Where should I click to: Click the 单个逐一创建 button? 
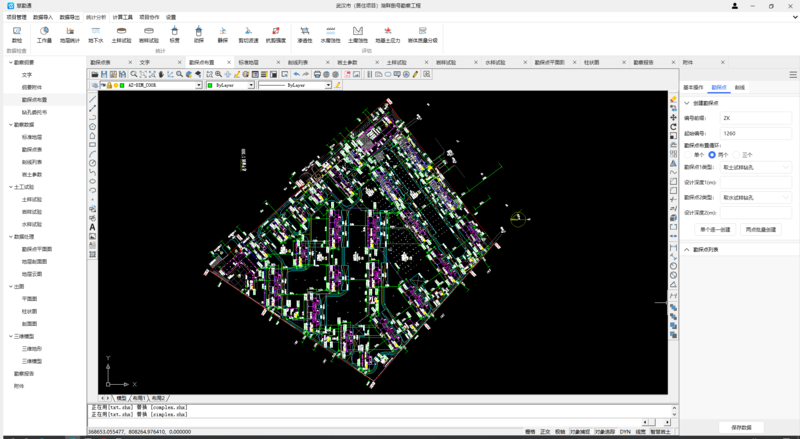[x=715, y=230]
